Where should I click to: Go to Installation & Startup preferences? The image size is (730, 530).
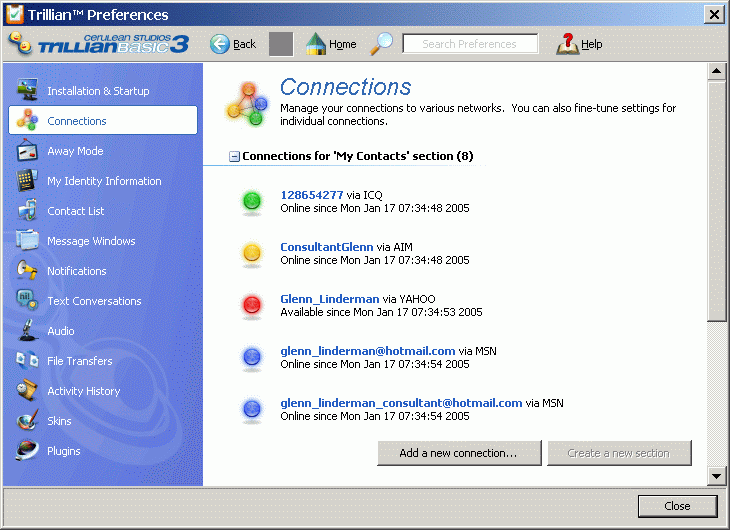pyautogui.click(x=98, y=91)
